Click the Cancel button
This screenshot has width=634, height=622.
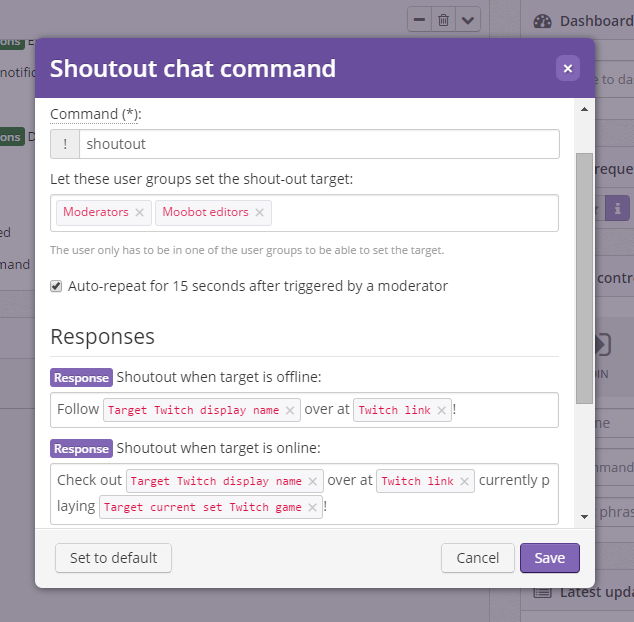tap(478, 558)
